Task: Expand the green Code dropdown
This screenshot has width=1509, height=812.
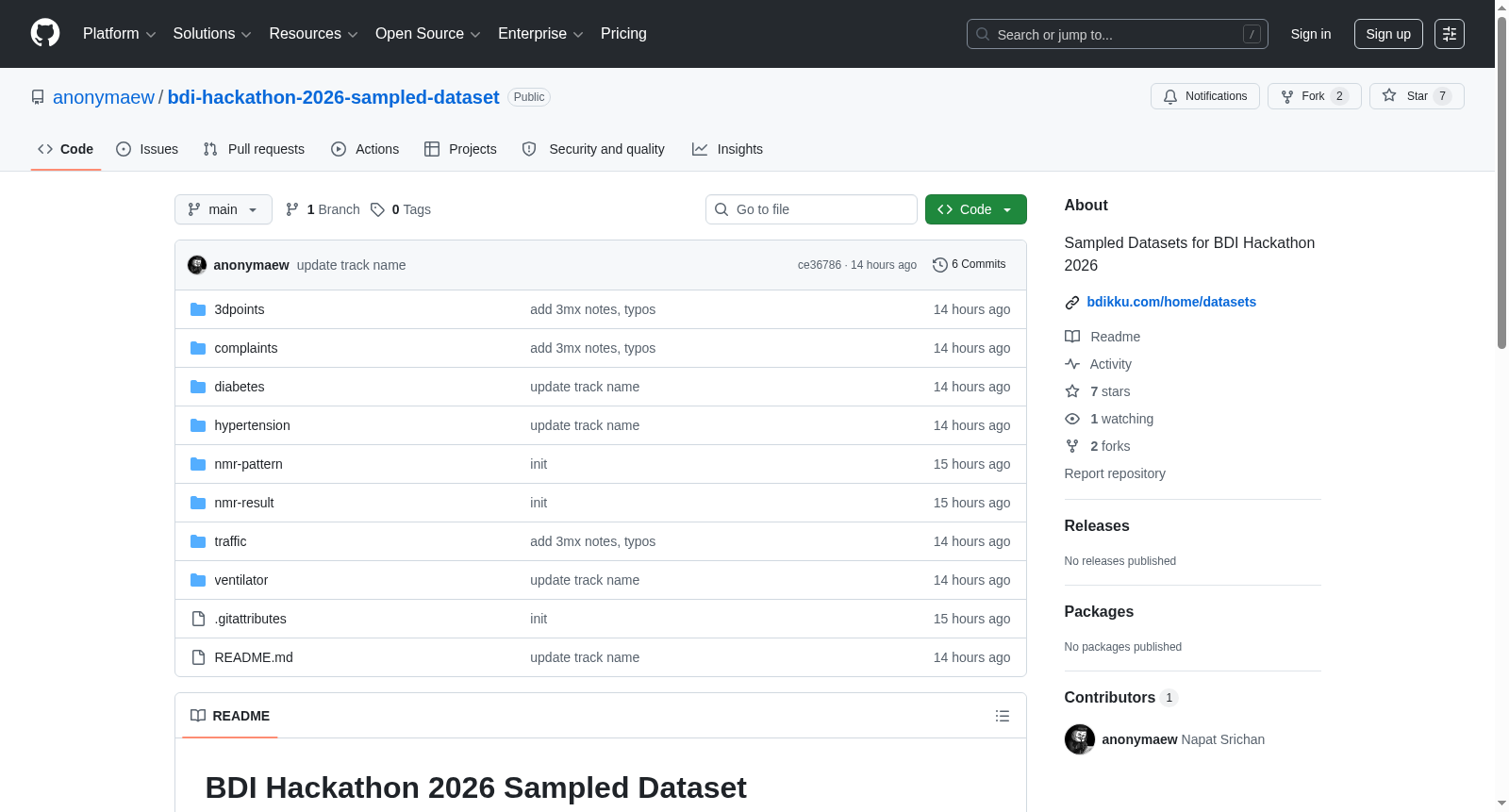Action: click(x=976, y=209)
